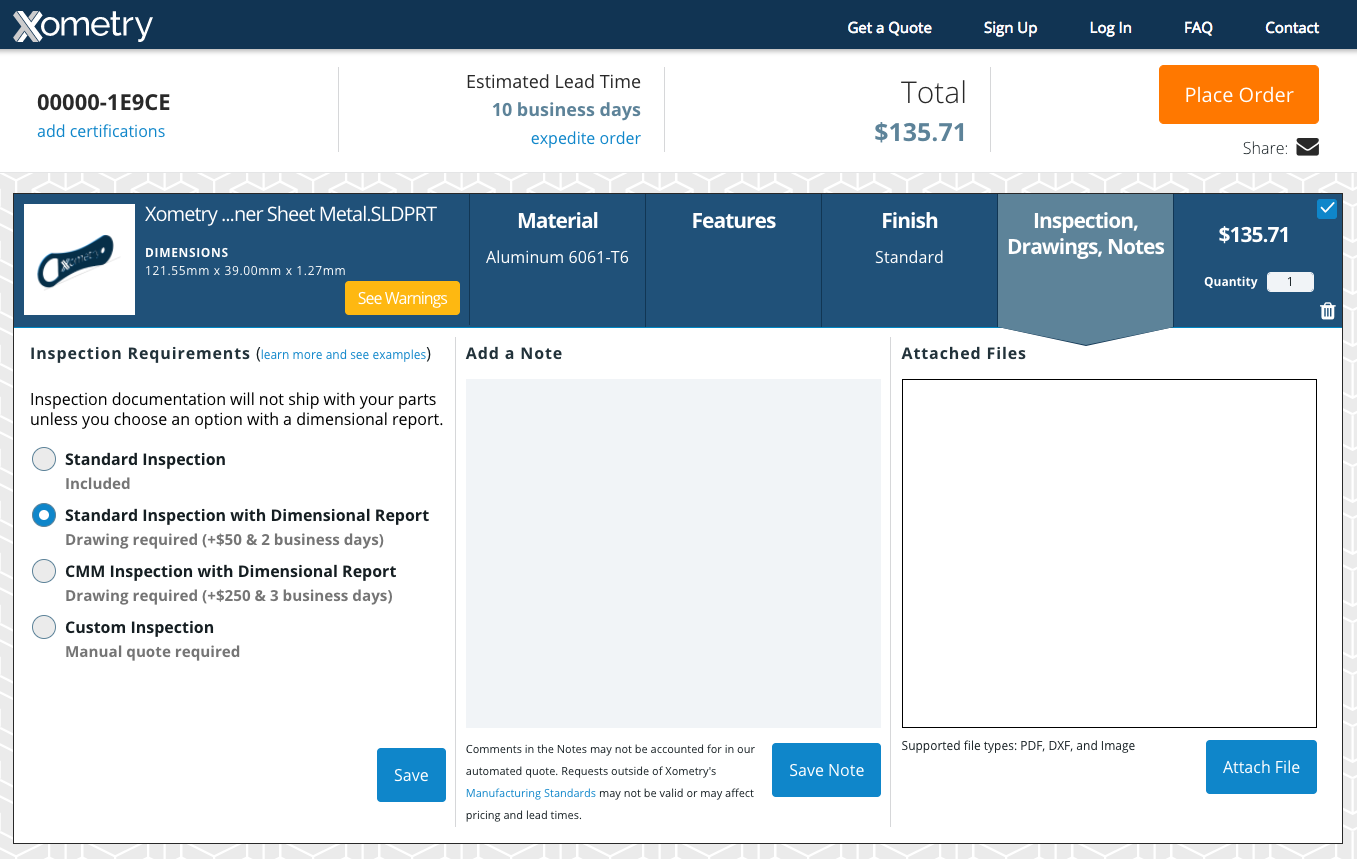Click expedite order link
This screenshot has width=1357, height=859.
click(586, 138)
